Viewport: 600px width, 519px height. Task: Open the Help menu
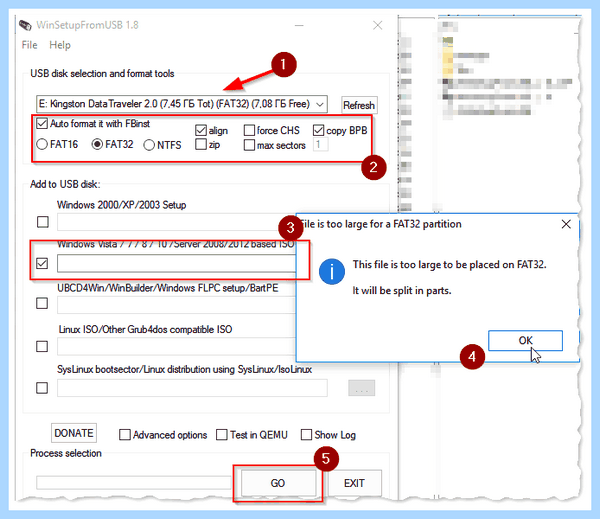tap(60, 45)
